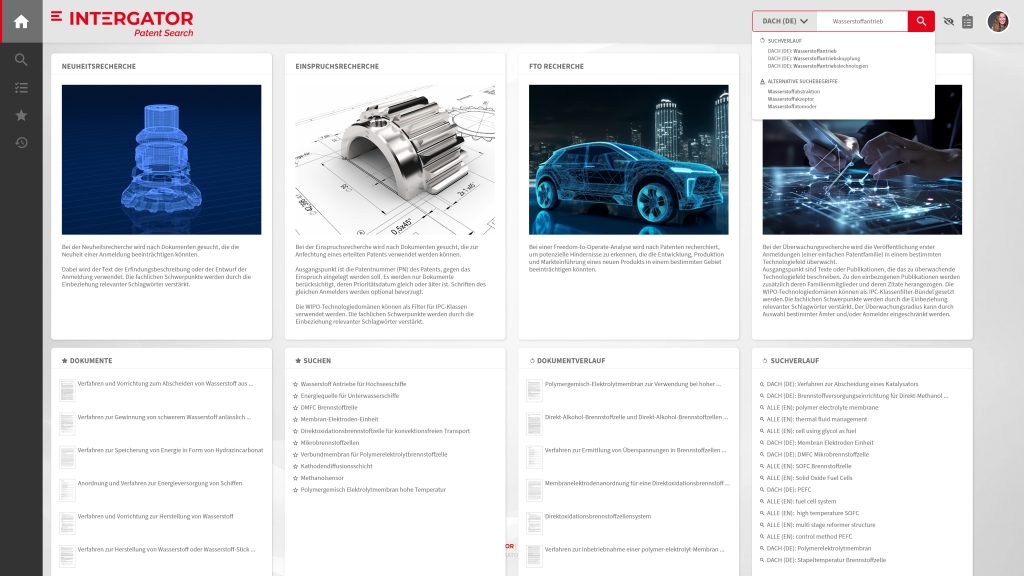Choose alternative term 'Wasserstoffakzeptor'
This screenshot has height=576, width=1024.
coord(791,99)
